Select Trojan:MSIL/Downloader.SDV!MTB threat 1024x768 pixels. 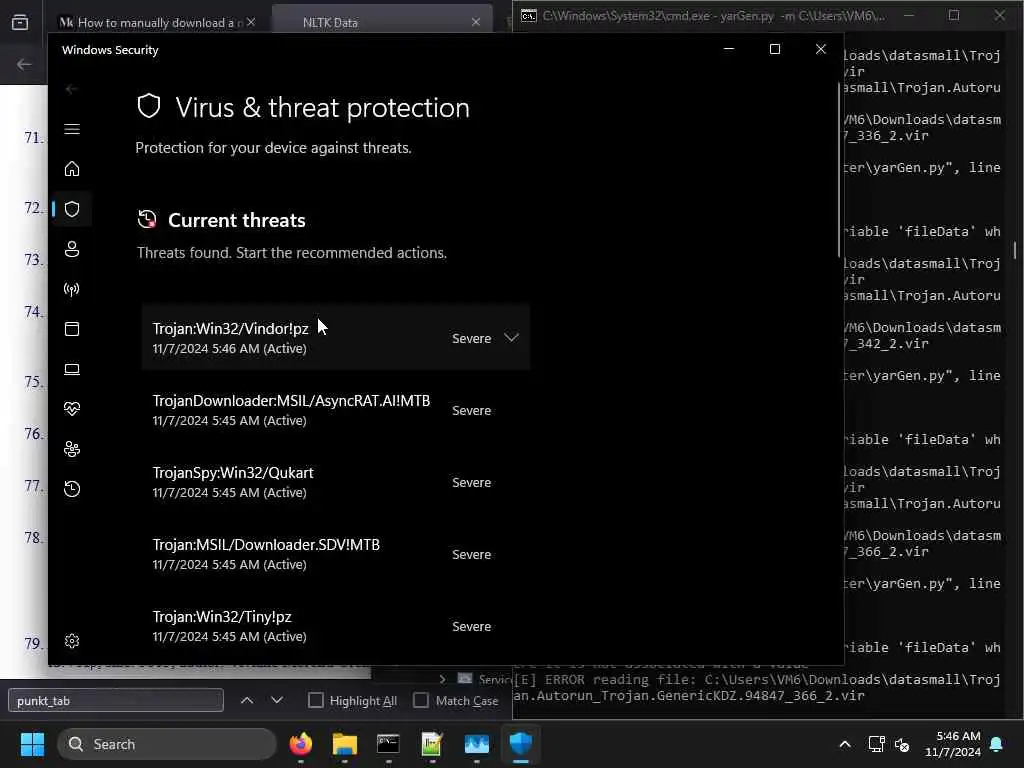336,554
